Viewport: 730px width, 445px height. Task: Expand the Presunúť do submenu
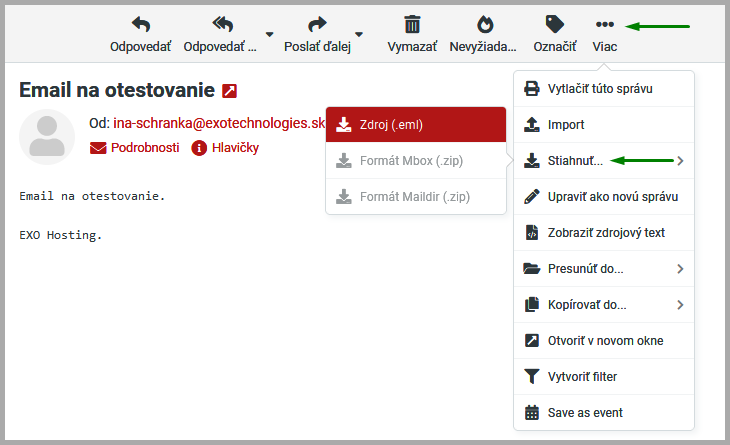[x=680, y=269]
